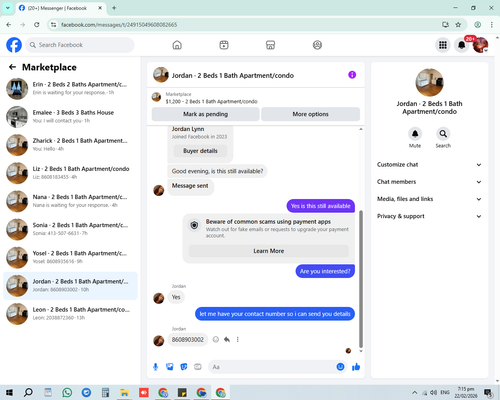The height and width of the screenshot is (400, 500).
Task: Search in conversation magnifier icon
Action: (x=443, y=134)
